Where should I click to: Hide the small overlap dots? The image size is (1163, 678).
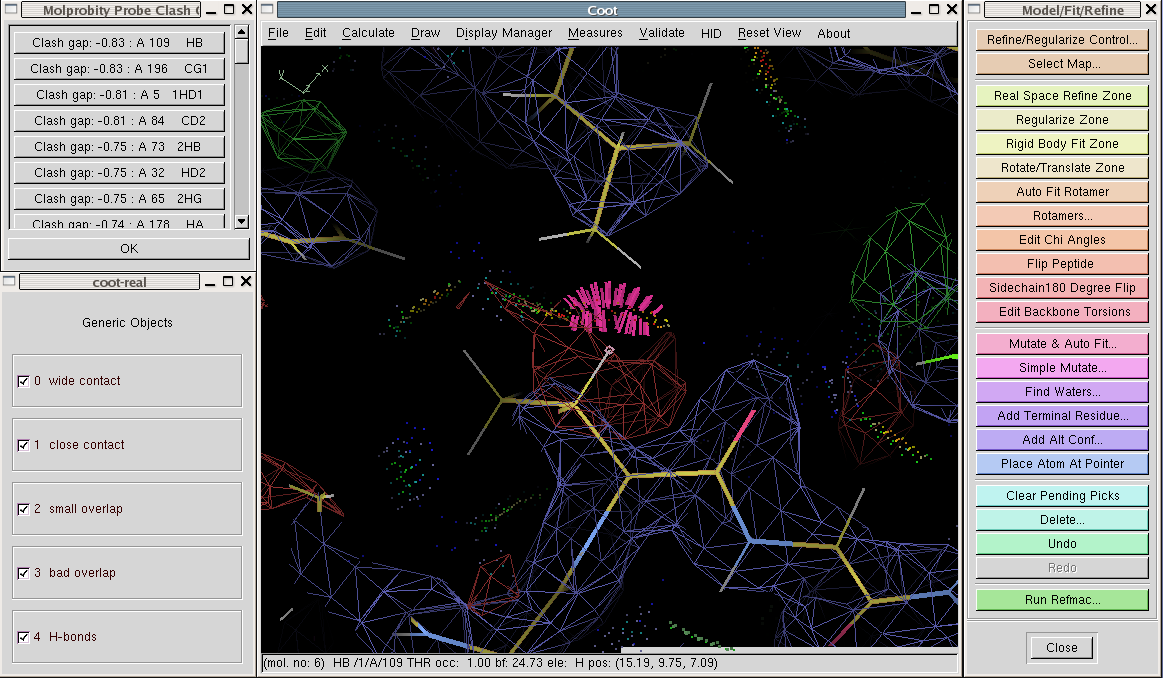[24, 509]
